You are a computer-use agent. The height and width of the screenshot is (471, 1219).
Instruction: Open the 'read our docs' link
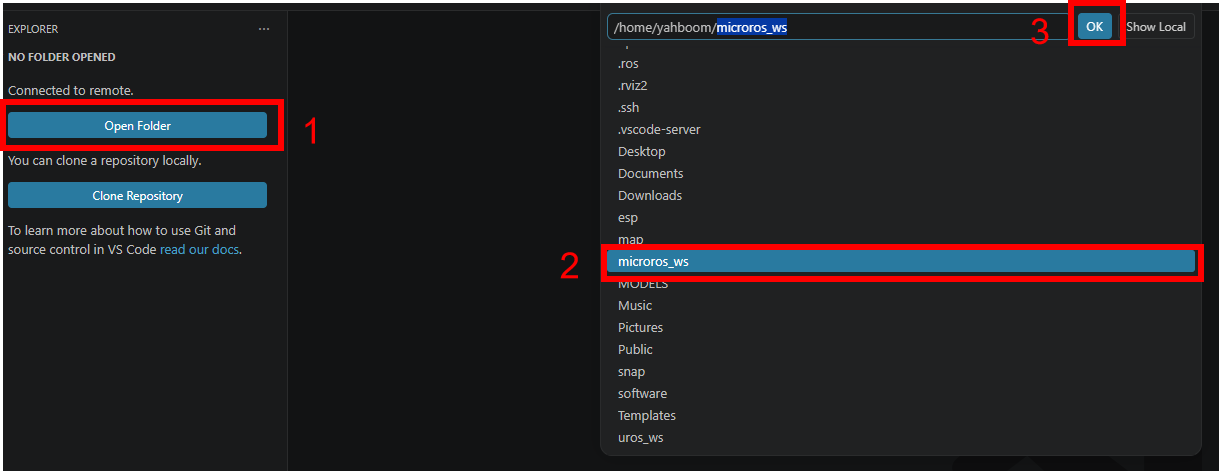(x=199, y=249)
